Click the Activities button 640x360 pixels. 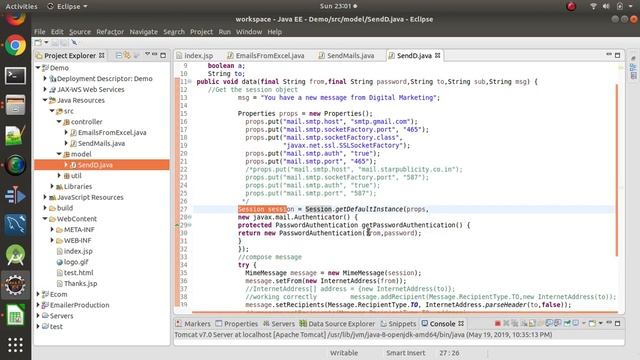pos(21,6)
